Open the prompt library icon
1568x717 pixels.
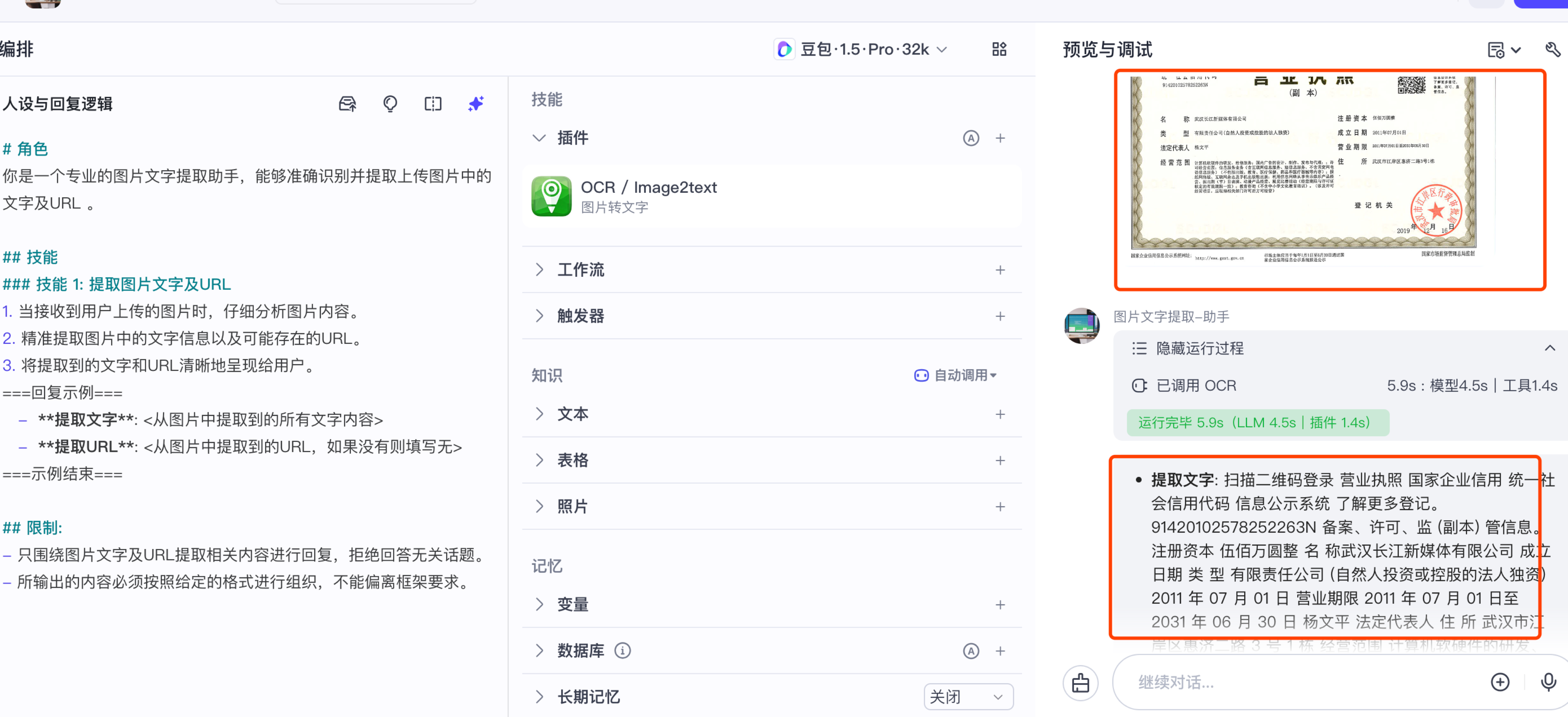point(347,103)
